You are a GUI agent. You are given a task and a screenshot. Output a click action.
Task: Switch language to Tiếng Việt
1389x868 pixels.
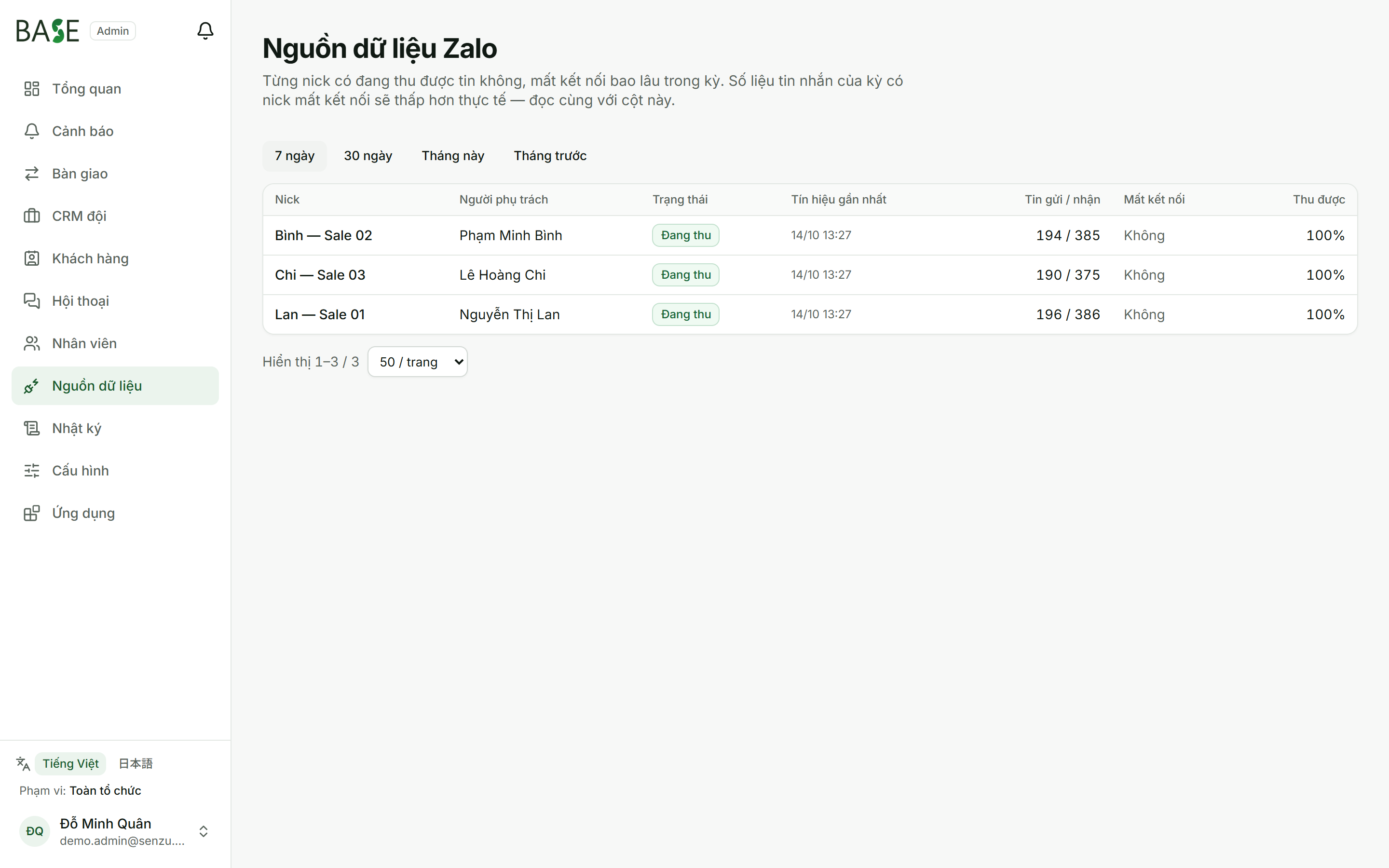click(x=70, y=763)
